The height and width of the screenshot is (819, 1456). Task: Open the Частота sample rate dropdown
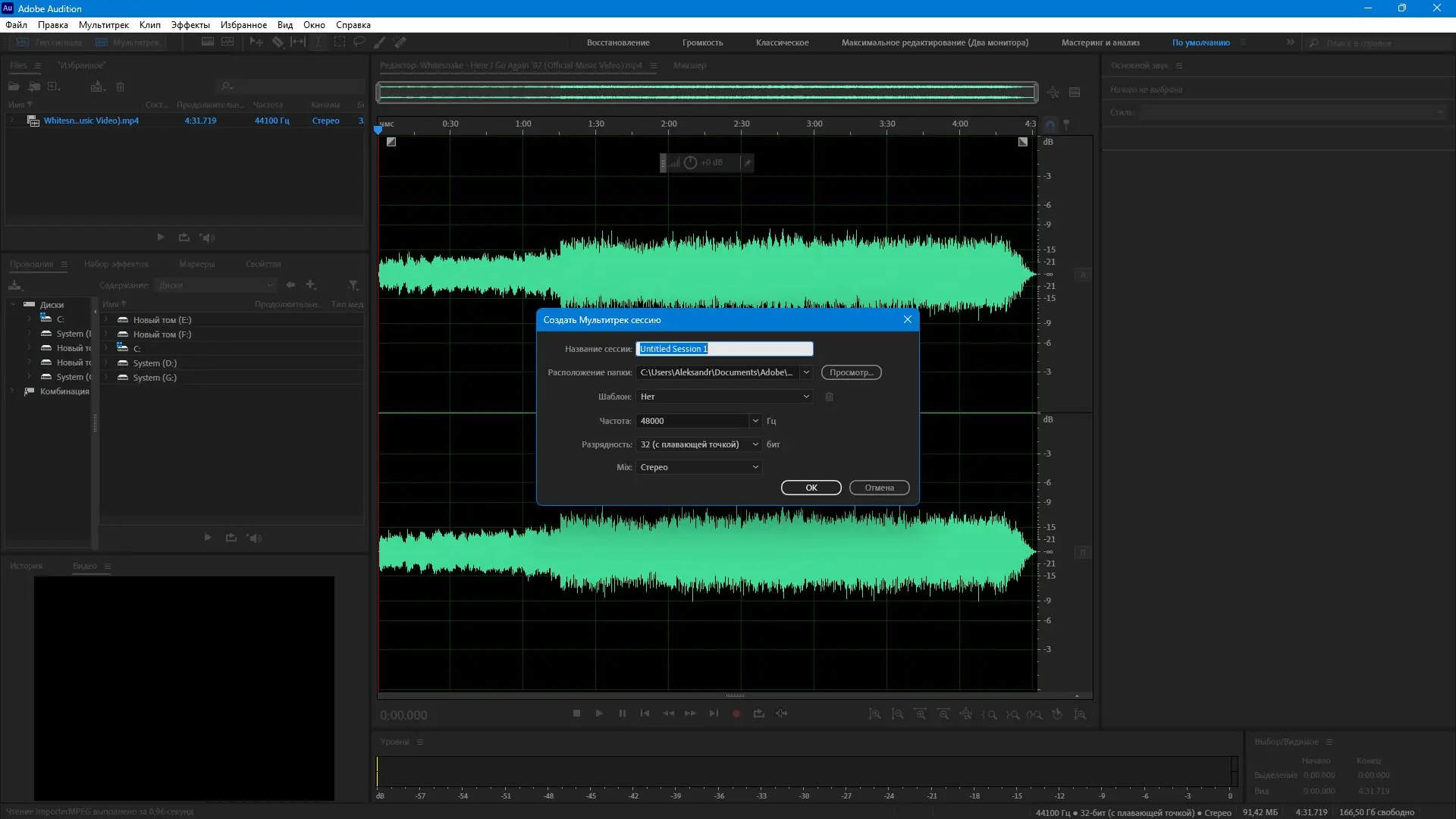tap(755, 421)
